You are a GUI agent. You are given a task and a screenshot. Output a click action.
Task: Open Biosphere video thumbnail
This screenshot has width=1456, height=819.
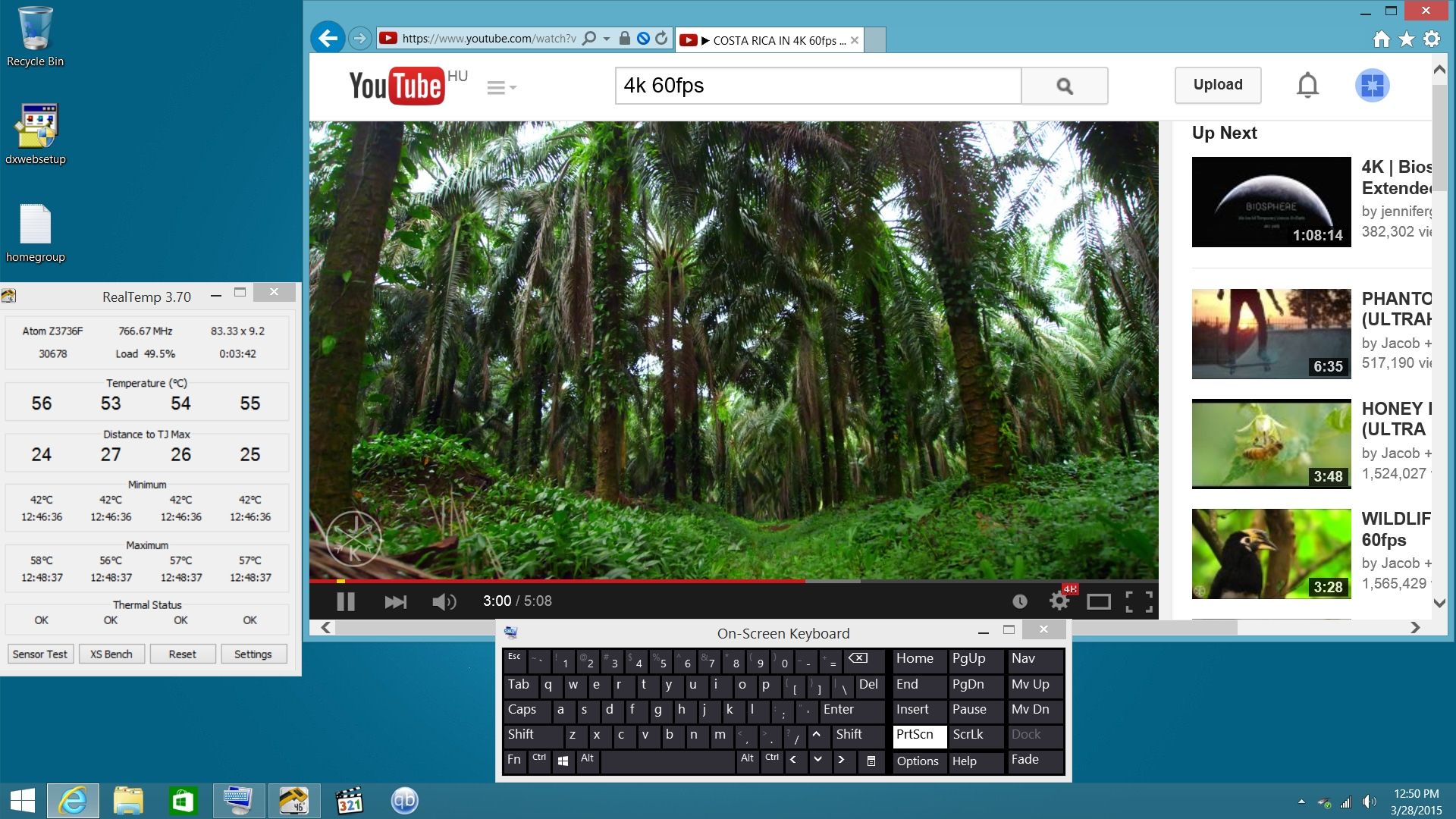(1272, 202)
